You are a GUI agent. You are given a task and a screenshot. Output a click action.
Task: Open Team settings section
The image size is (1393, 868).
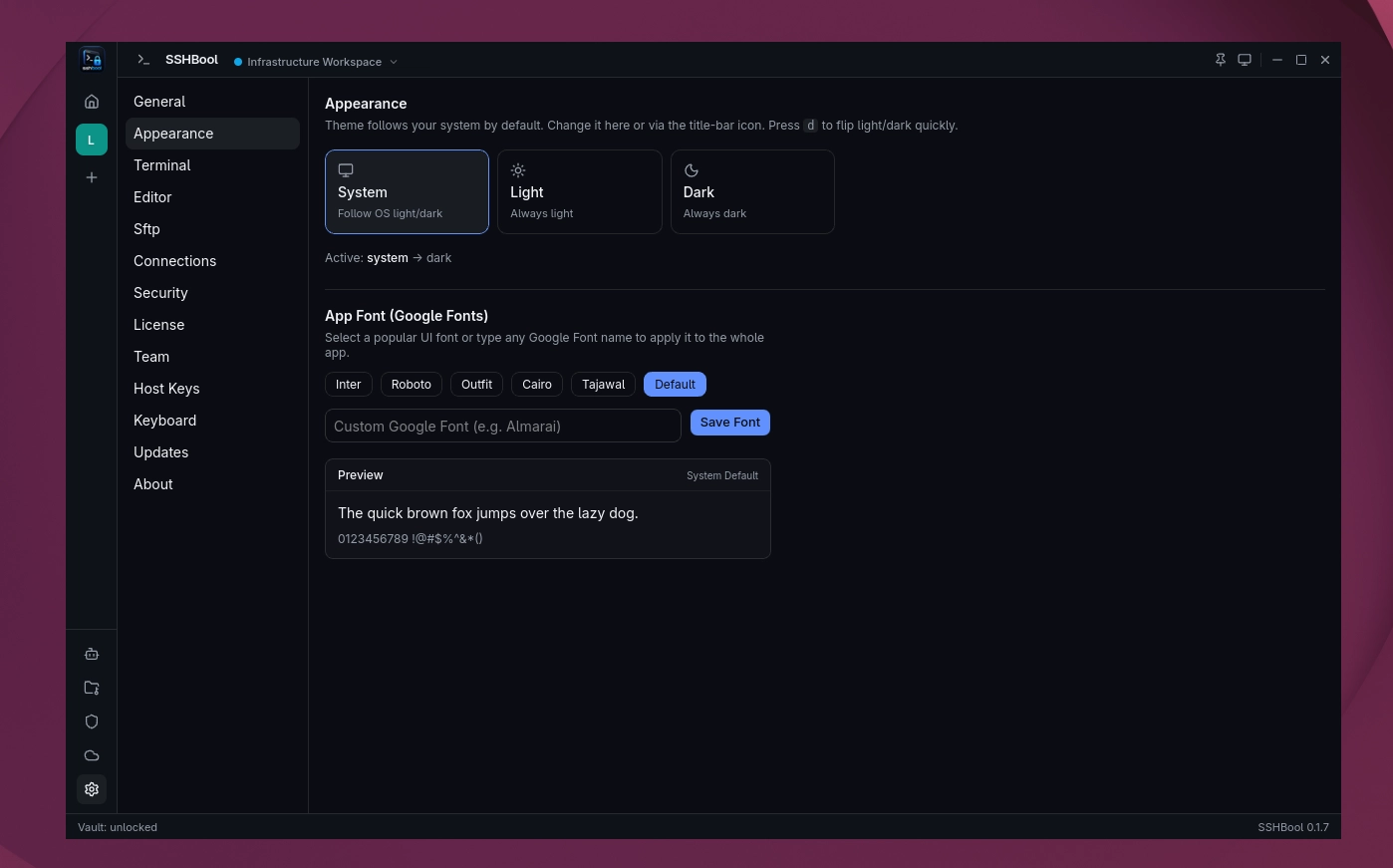pyautogui.click(x=212, y=357)
